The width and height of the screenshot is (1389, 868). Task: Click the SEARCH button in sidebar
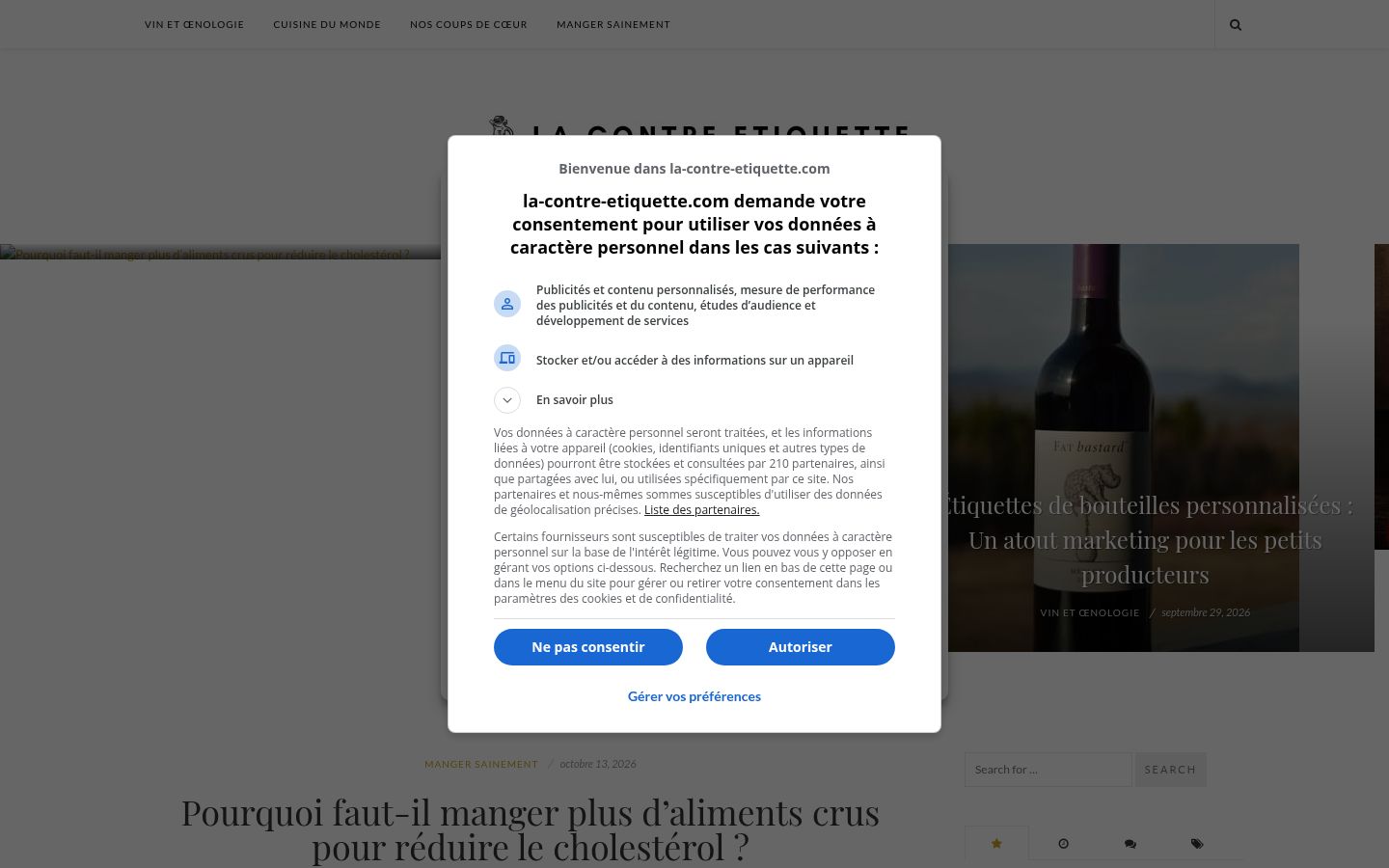tap(1171, 770)
